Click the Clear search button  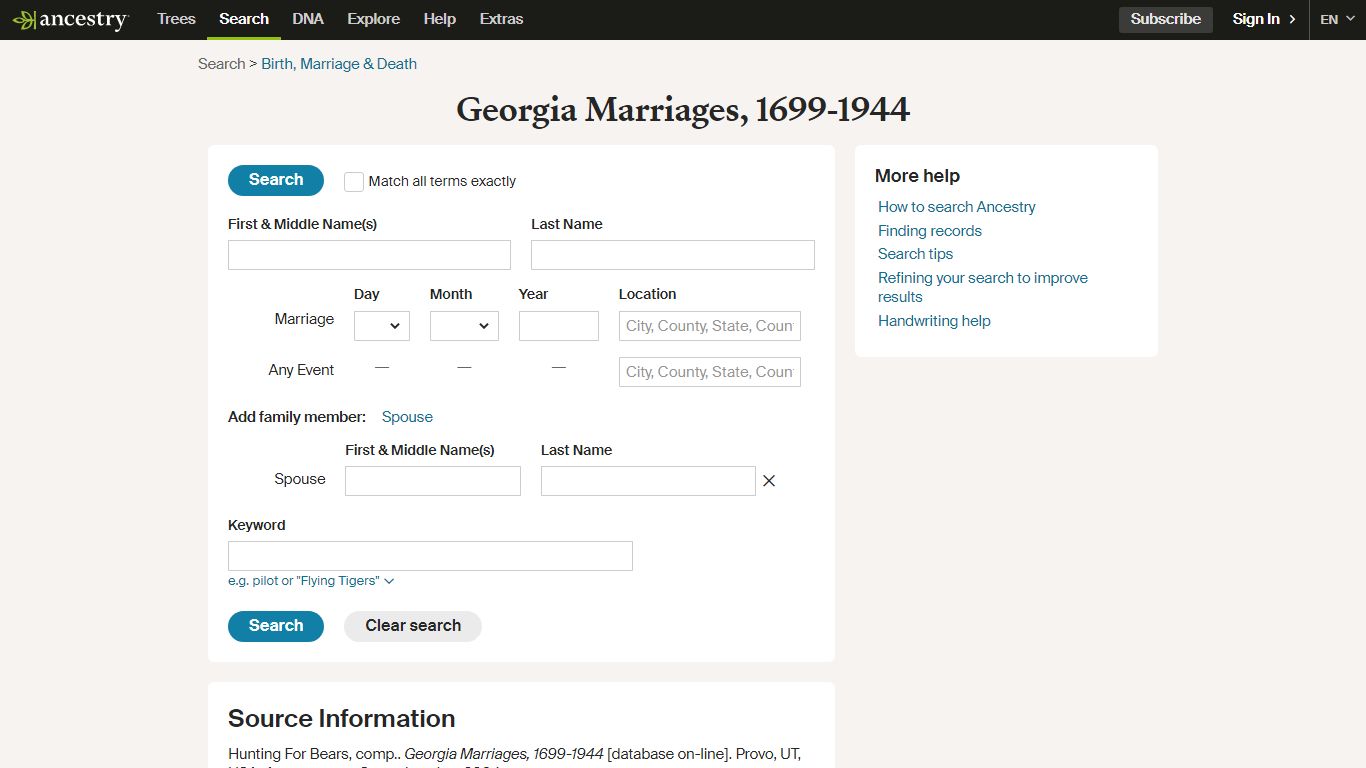pyautogui.click(x=413, y=626)
